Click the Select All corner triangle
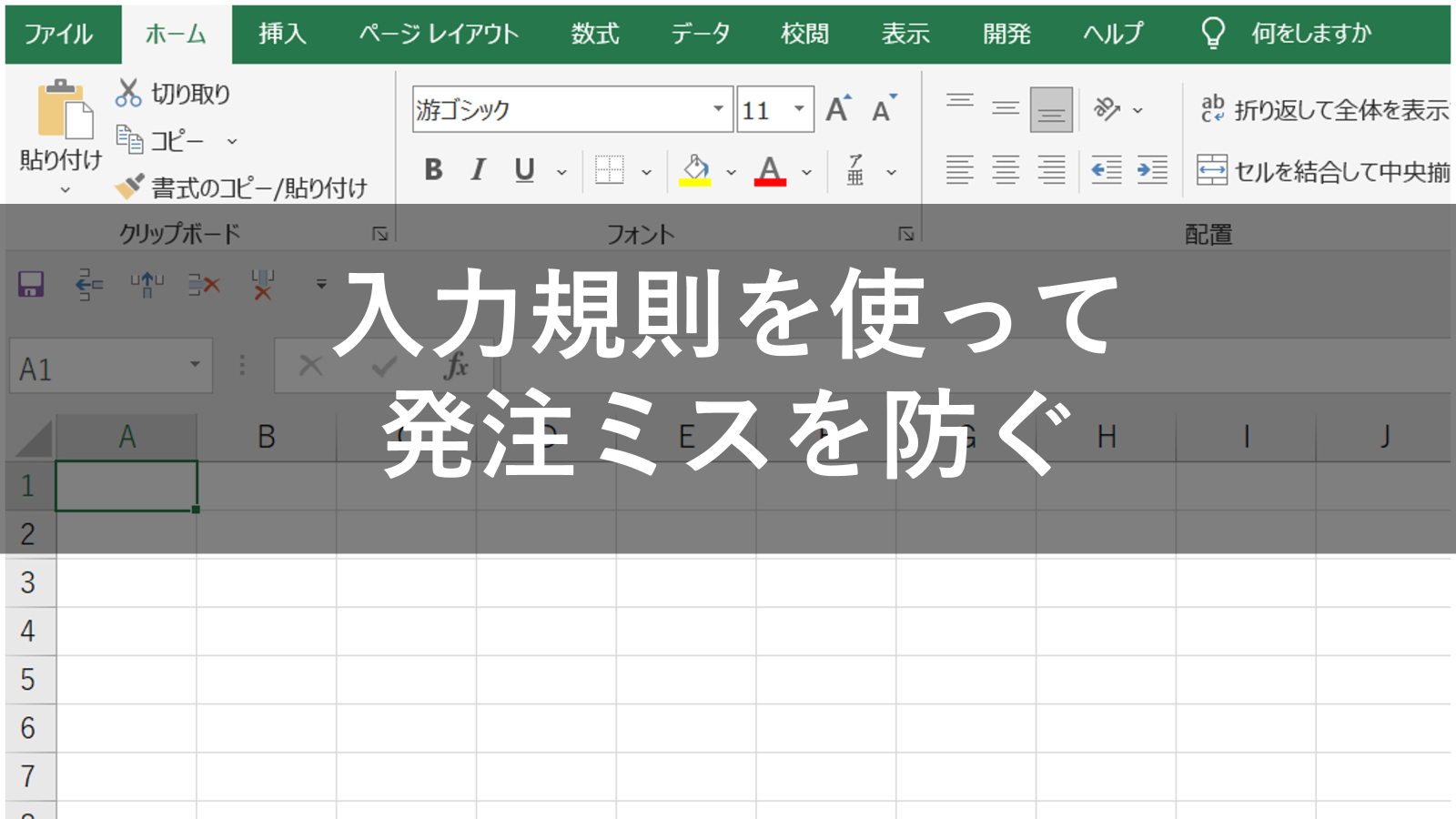The image size is (1456, 819). pos(34,437)
